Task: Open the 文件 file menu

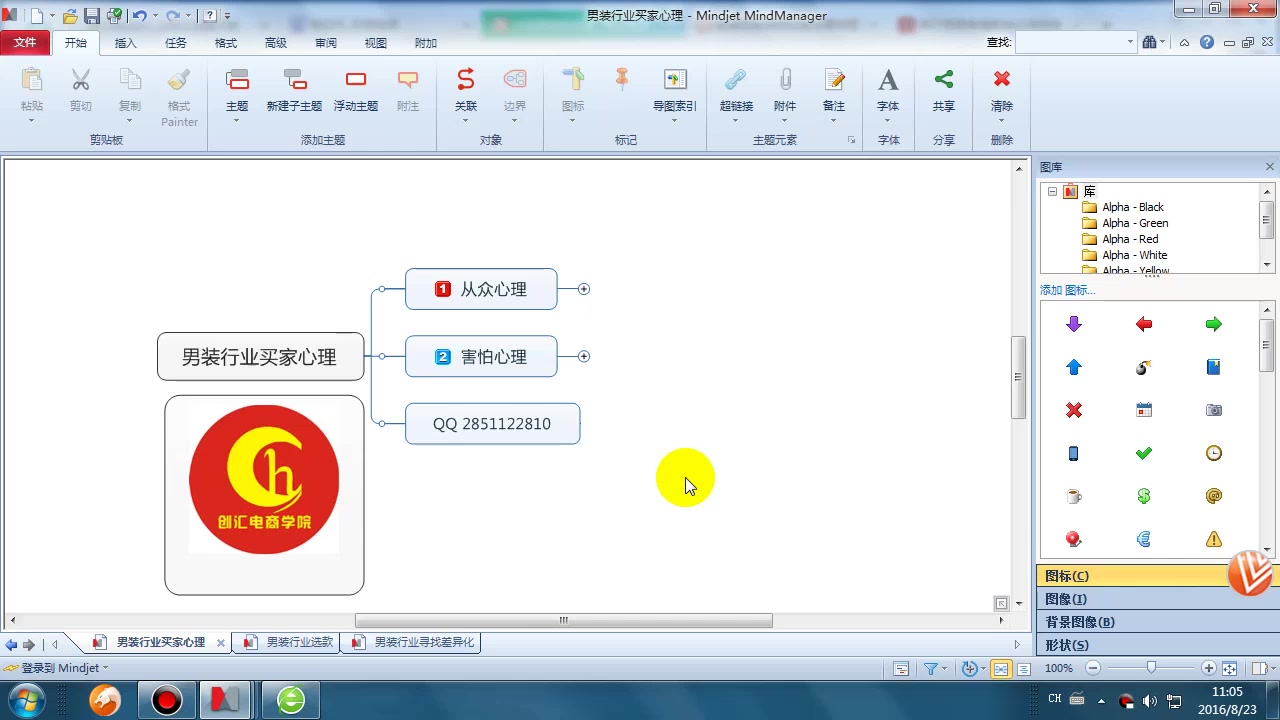Action: [25, 42]
